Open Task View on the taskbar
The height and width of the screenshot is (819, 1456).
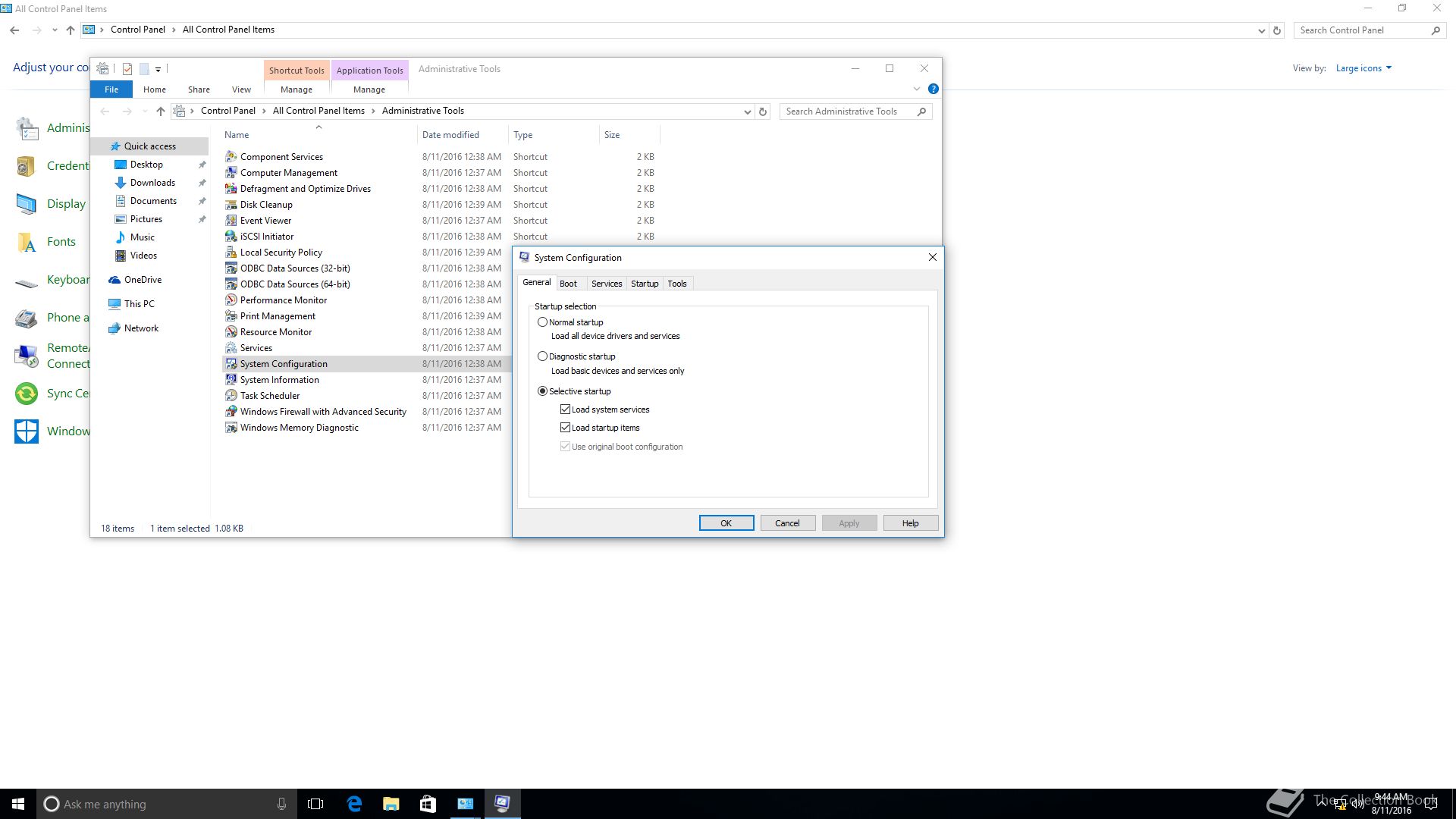315,804
